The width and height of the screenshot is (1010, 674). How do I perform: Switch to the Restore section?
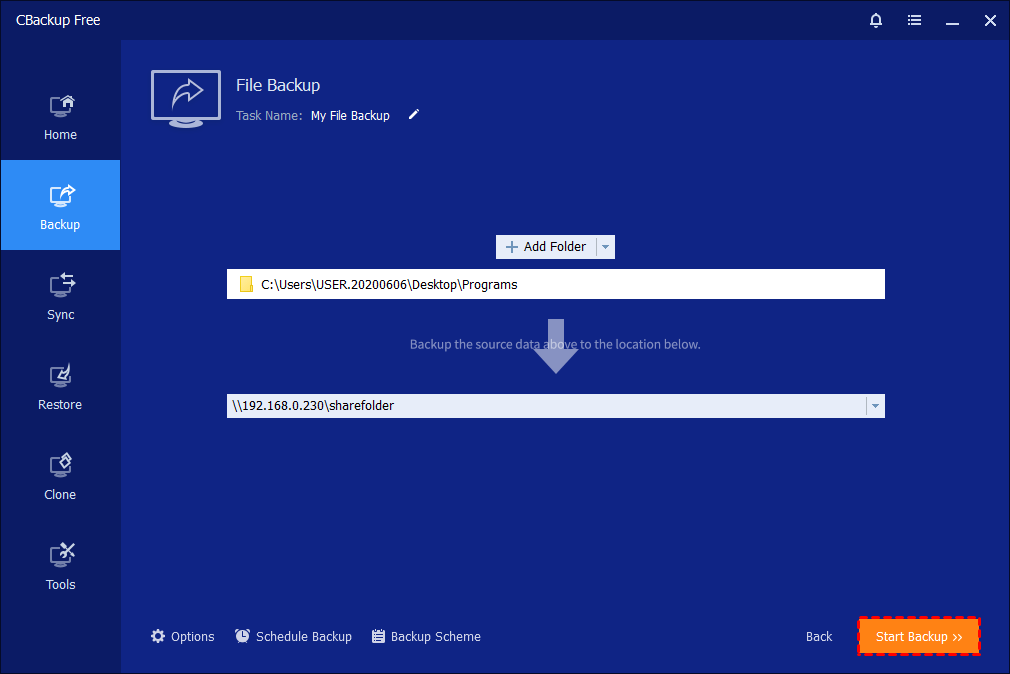coord(60,386)
